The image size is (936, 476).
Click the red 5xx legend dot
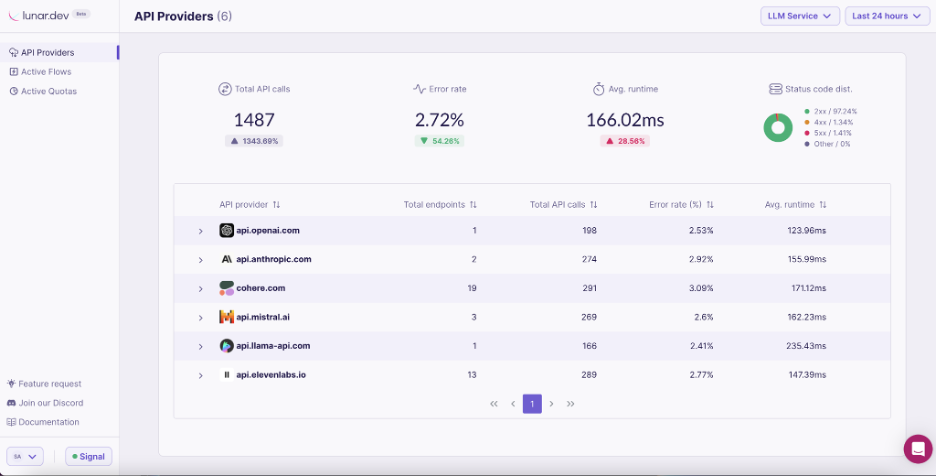(807, 133)
